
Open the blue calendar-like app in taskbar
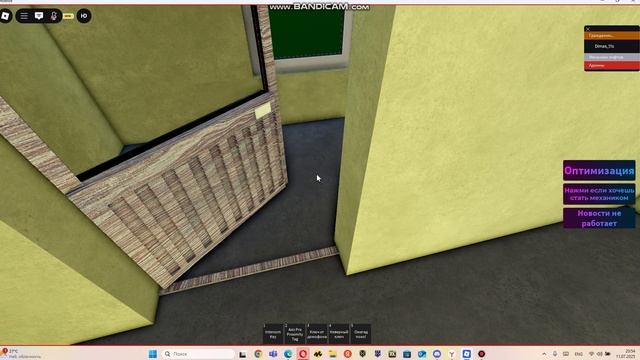[x=407, y=354]
